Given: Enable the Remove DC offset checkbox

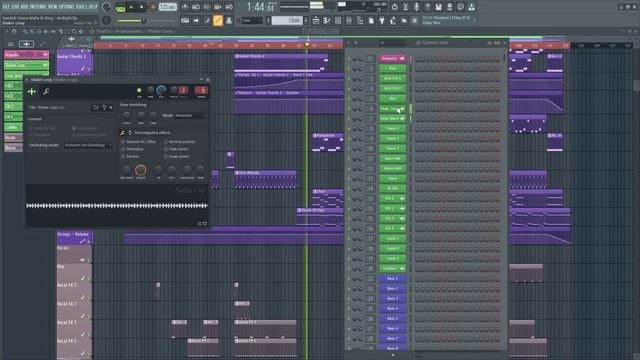Looking at the screenshot, I should pos(123,142).
